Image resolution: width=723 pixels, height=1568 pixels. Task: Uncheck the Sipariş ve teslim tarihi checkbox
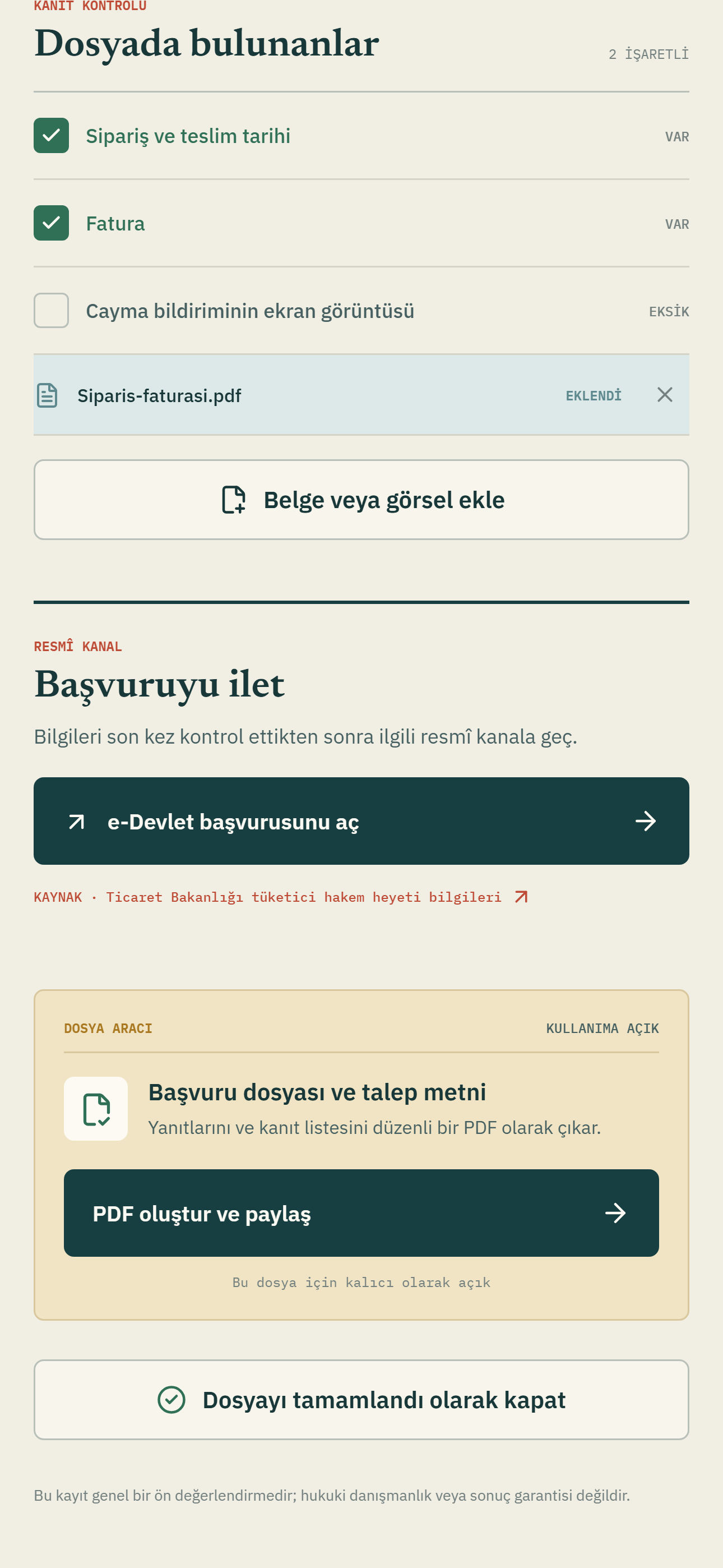tap(51, 135)
